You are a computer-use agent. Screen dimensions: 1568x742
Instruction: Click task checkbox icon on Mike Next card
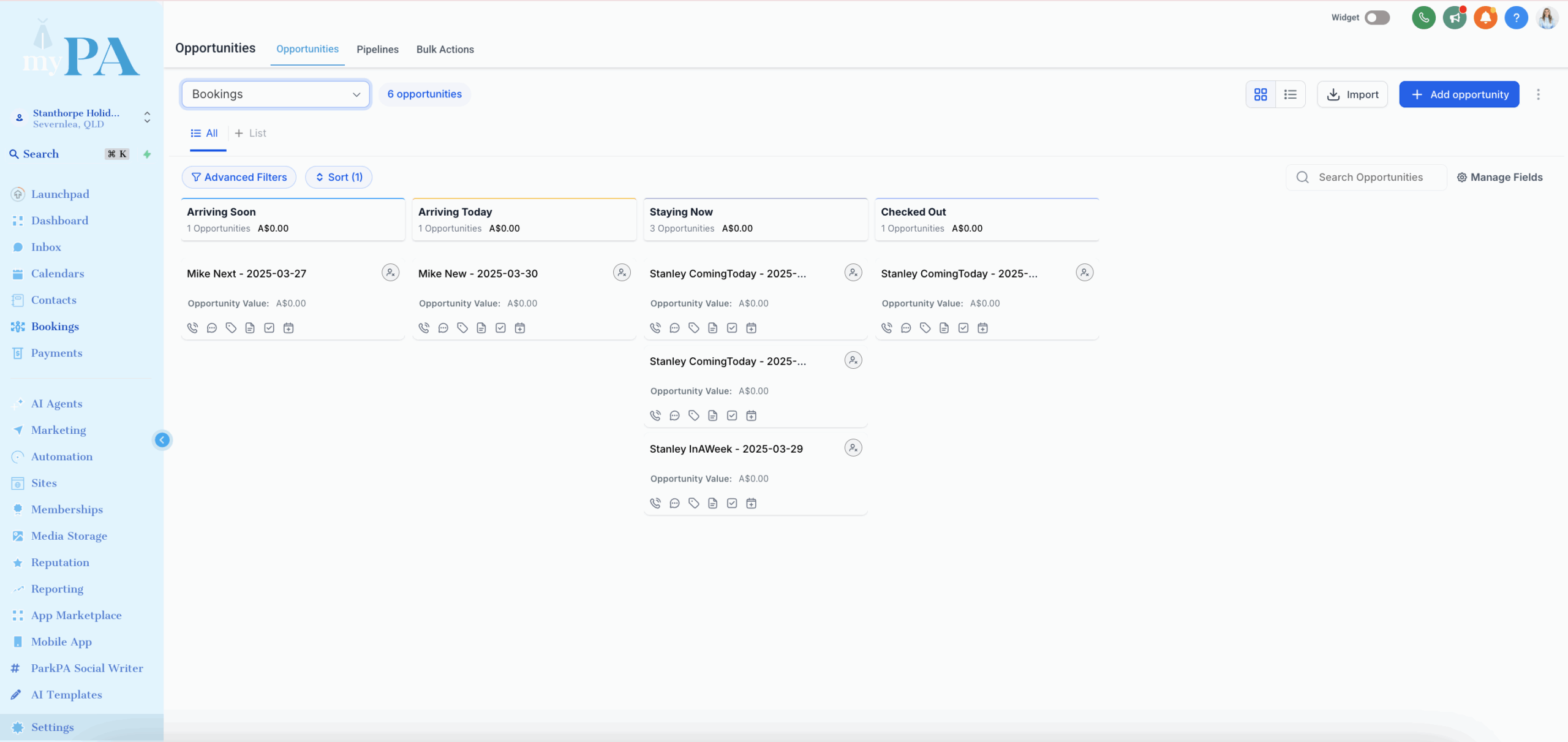pos(269,328)
